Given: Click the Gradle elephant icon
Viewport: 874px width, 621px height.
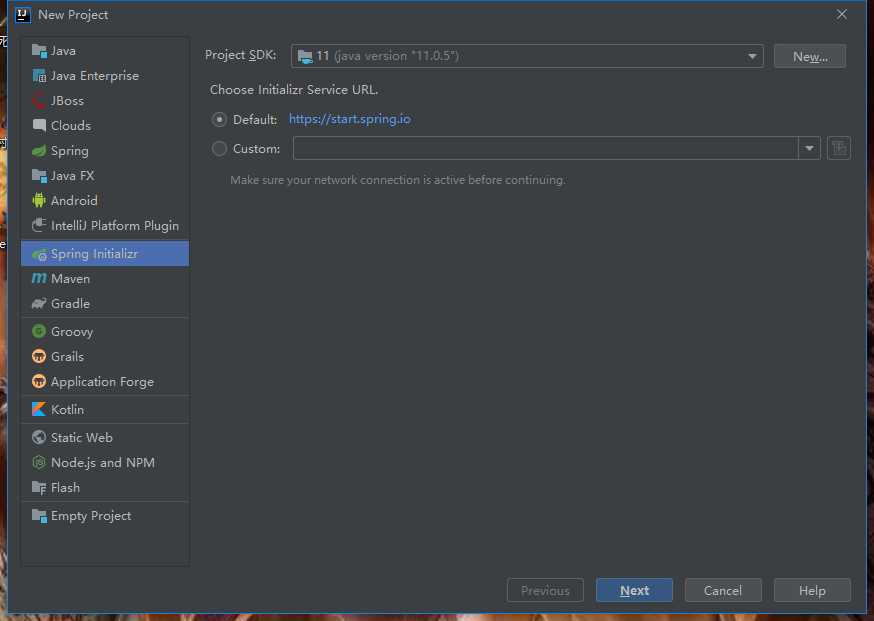Looking at the screenshot, I should pos(39,304).
